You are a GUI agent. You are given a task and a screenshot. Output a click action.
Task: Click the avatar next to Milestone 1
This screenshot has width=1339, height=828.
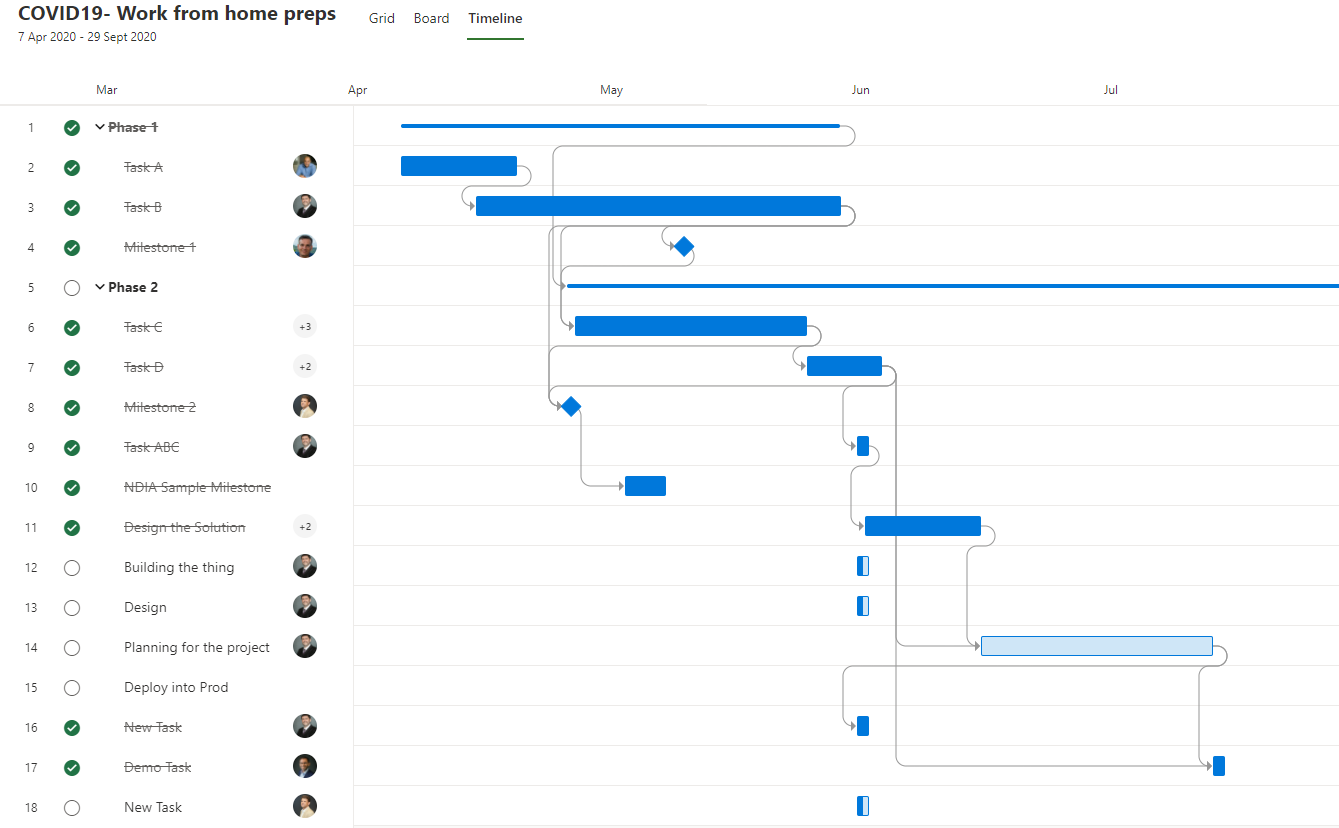tap(305, 246)
